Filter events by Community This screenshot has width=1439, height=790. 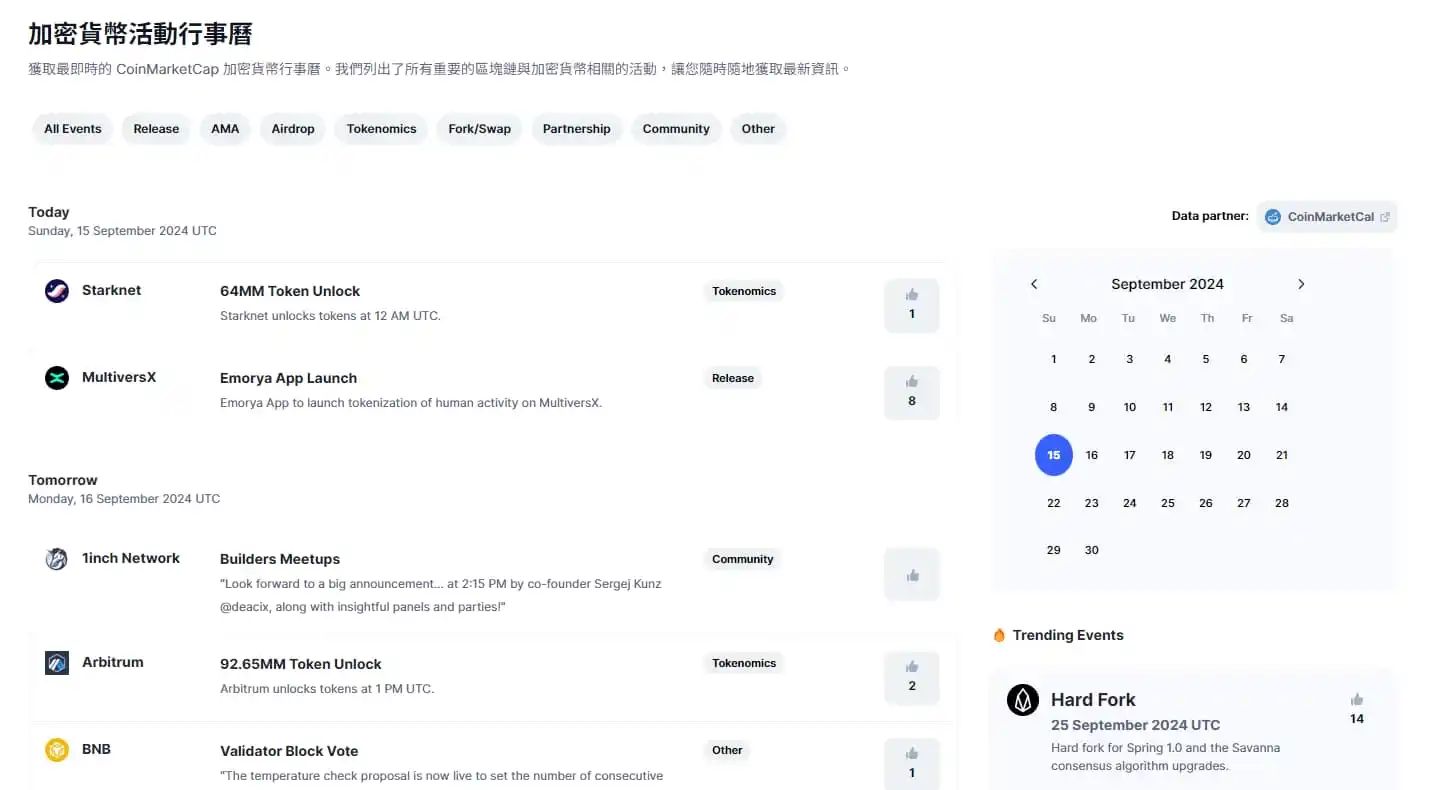(676, 129)
